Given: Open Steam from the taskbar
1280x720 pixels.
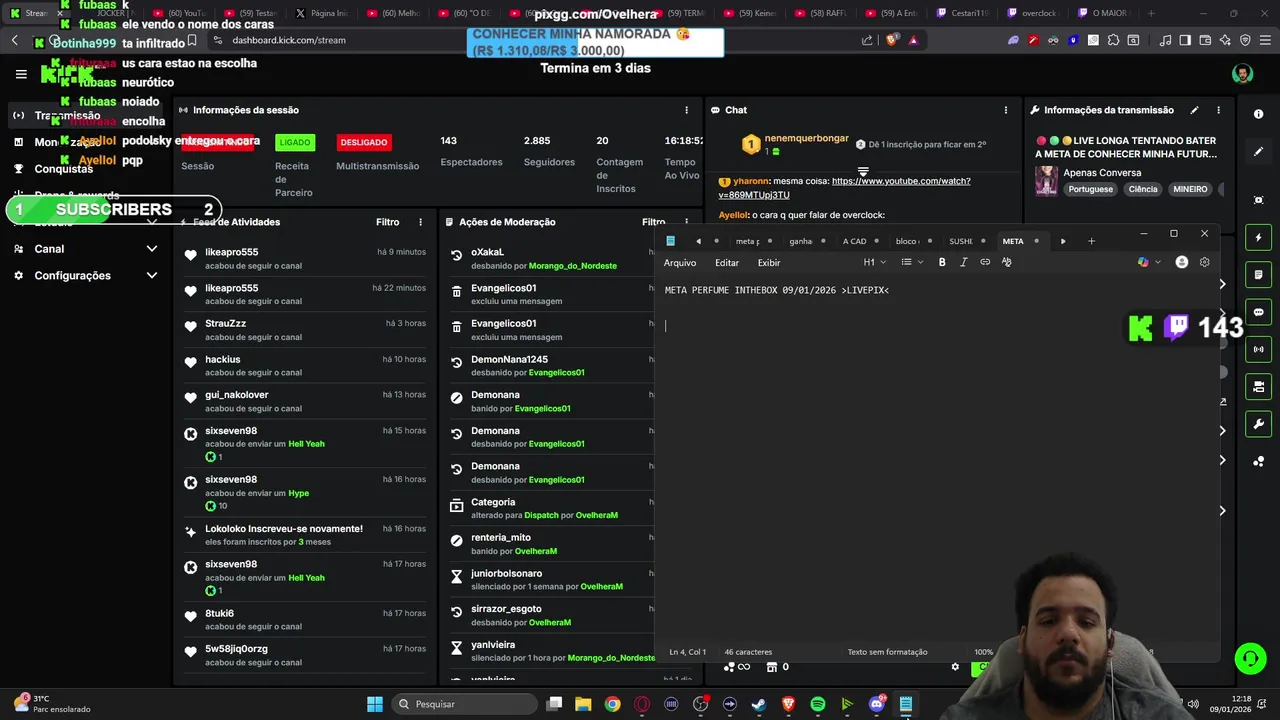Looking at the screenshot, I should pos(759,704).
